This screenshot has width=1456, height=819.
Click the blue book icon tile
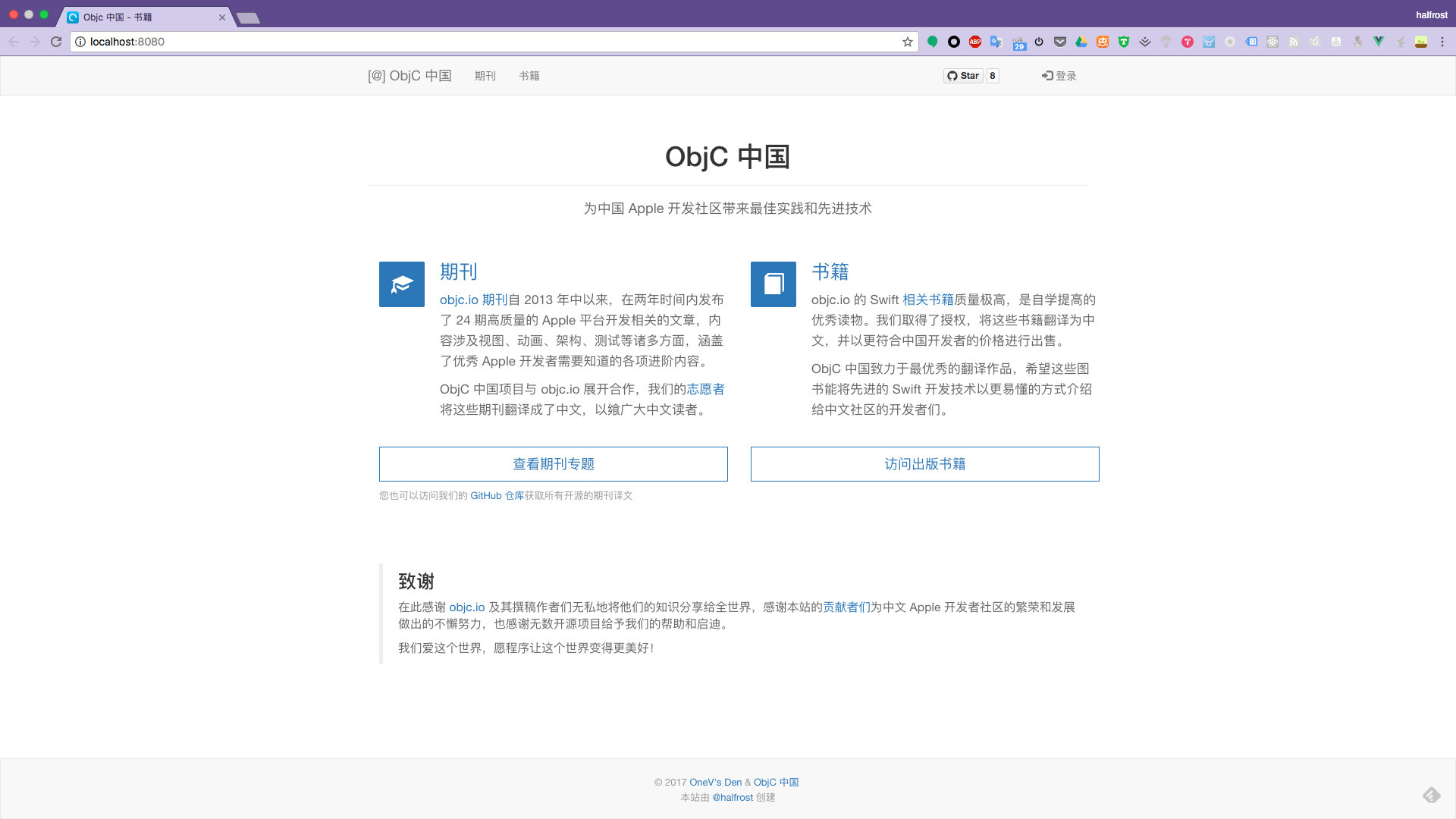coord(773,284)
